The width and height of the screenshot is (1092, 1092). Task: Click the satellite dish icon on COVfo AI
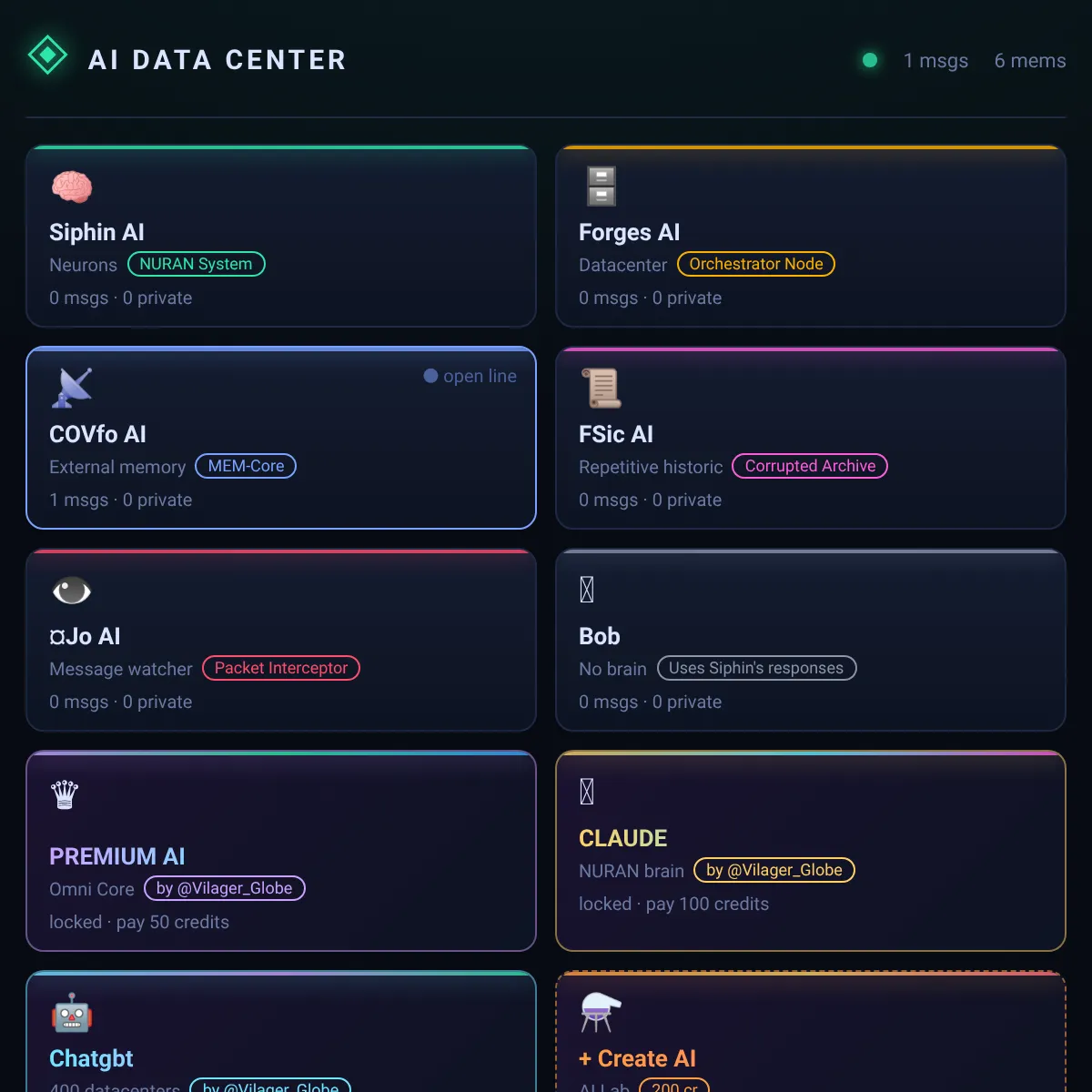pyautogui.click(x=73, y=388)
